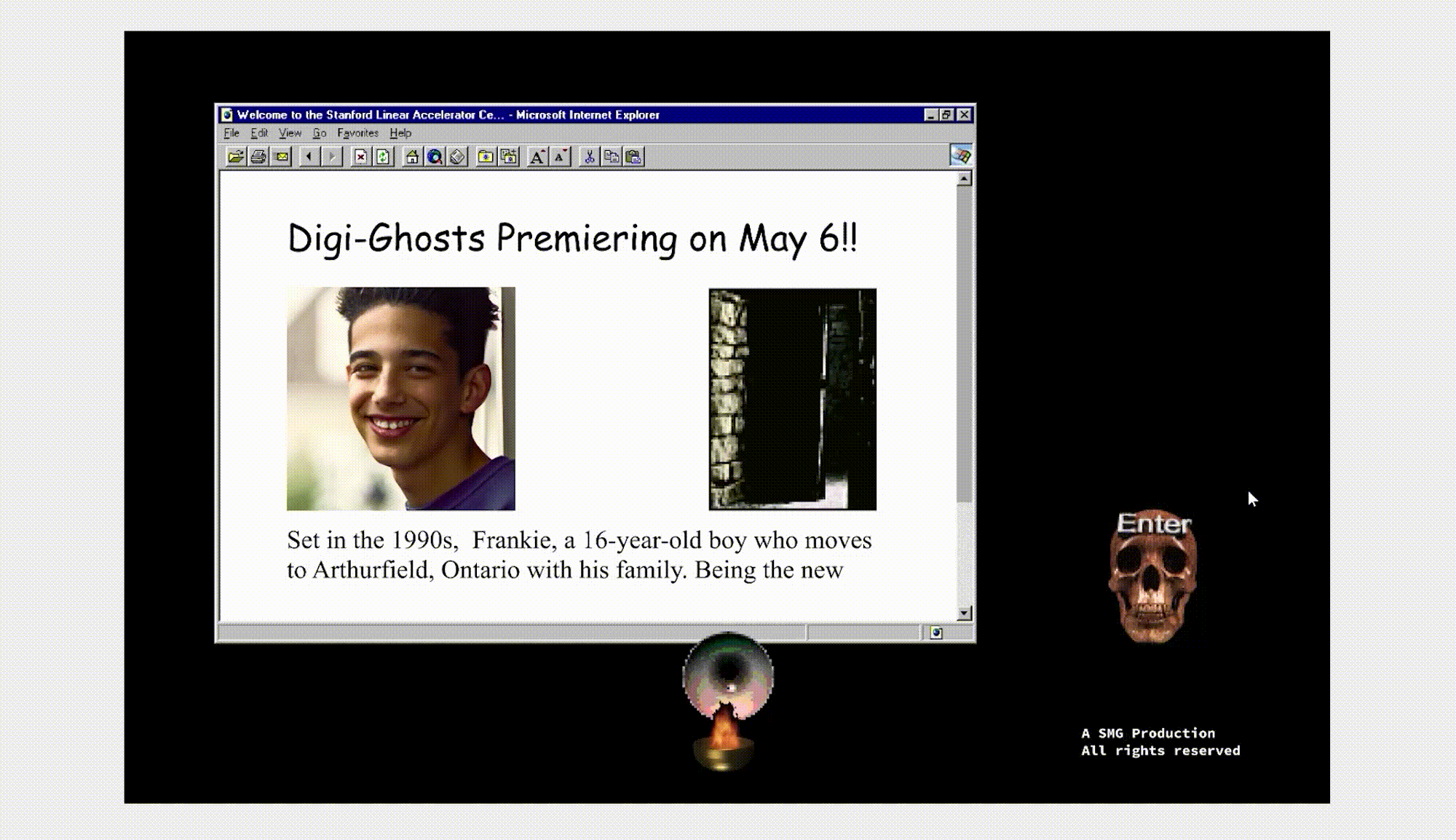Click the eyeball above the candle flame
1456x840 pixels.
coord(728,674)
